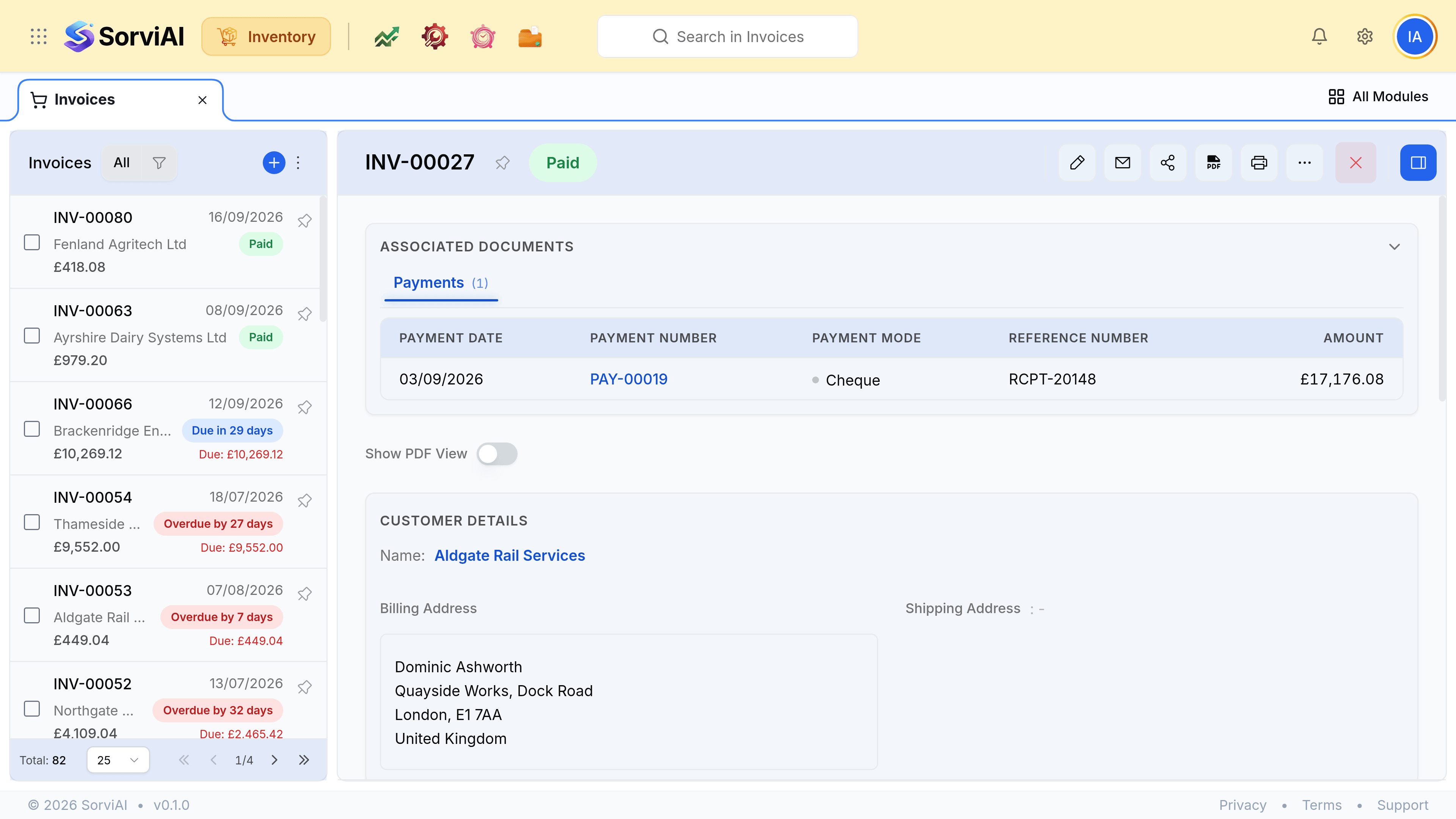Open the red gear service module icon

click(x=435, y=37)
